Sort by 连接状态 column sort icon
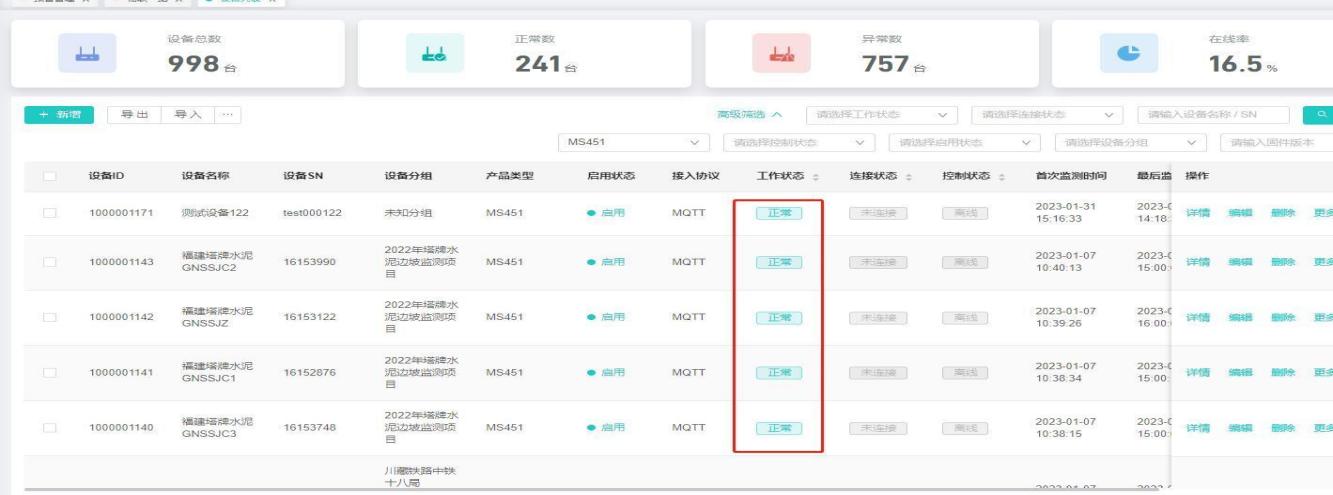This screenshot has width=1333, height=495. pos(909,177)
